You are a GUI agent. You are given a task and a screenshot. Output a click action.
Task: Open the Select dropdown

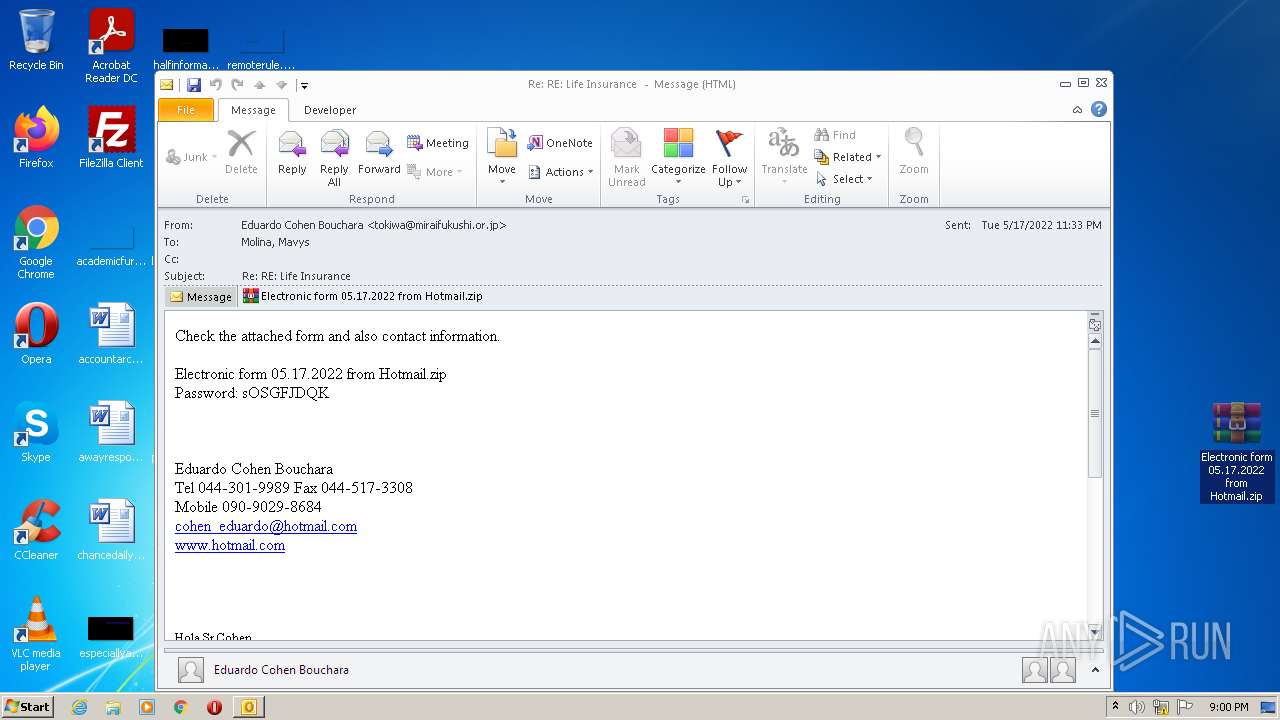[x=845, y=179]
